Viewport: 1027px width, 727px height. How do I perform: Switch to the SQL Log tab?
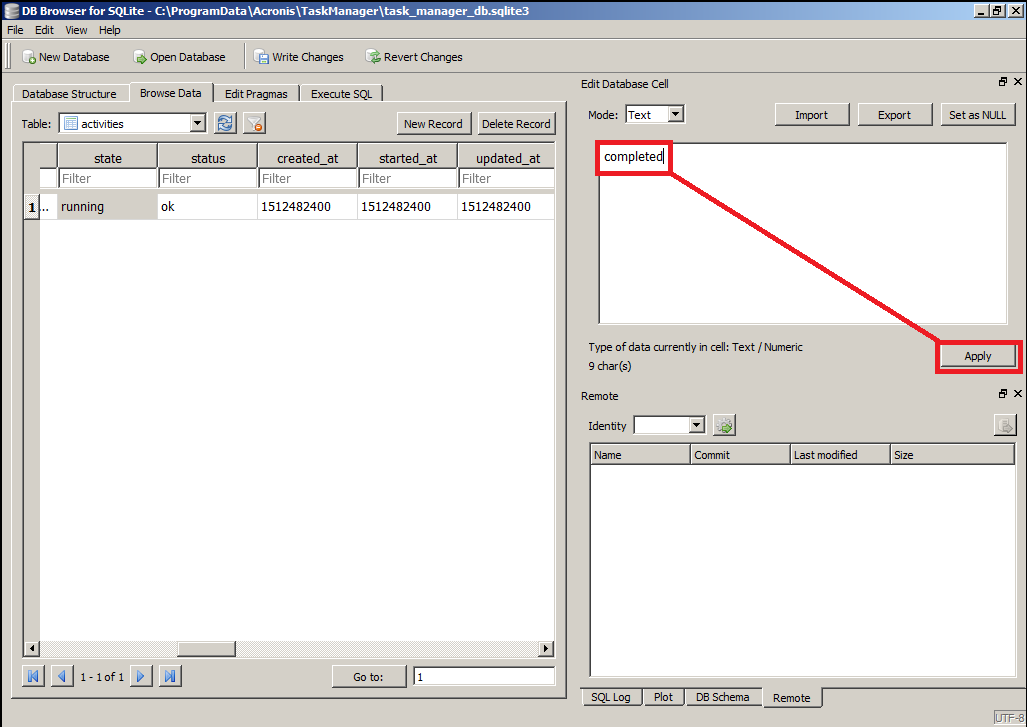pyautogui.click(x=611, y=697)
